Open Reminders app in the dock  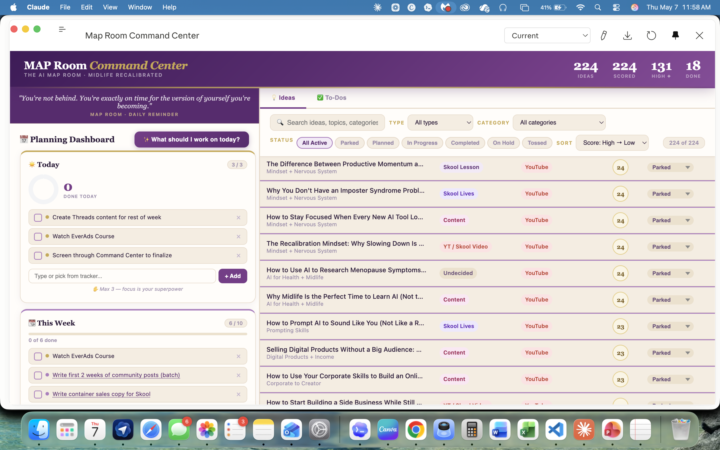235,430
